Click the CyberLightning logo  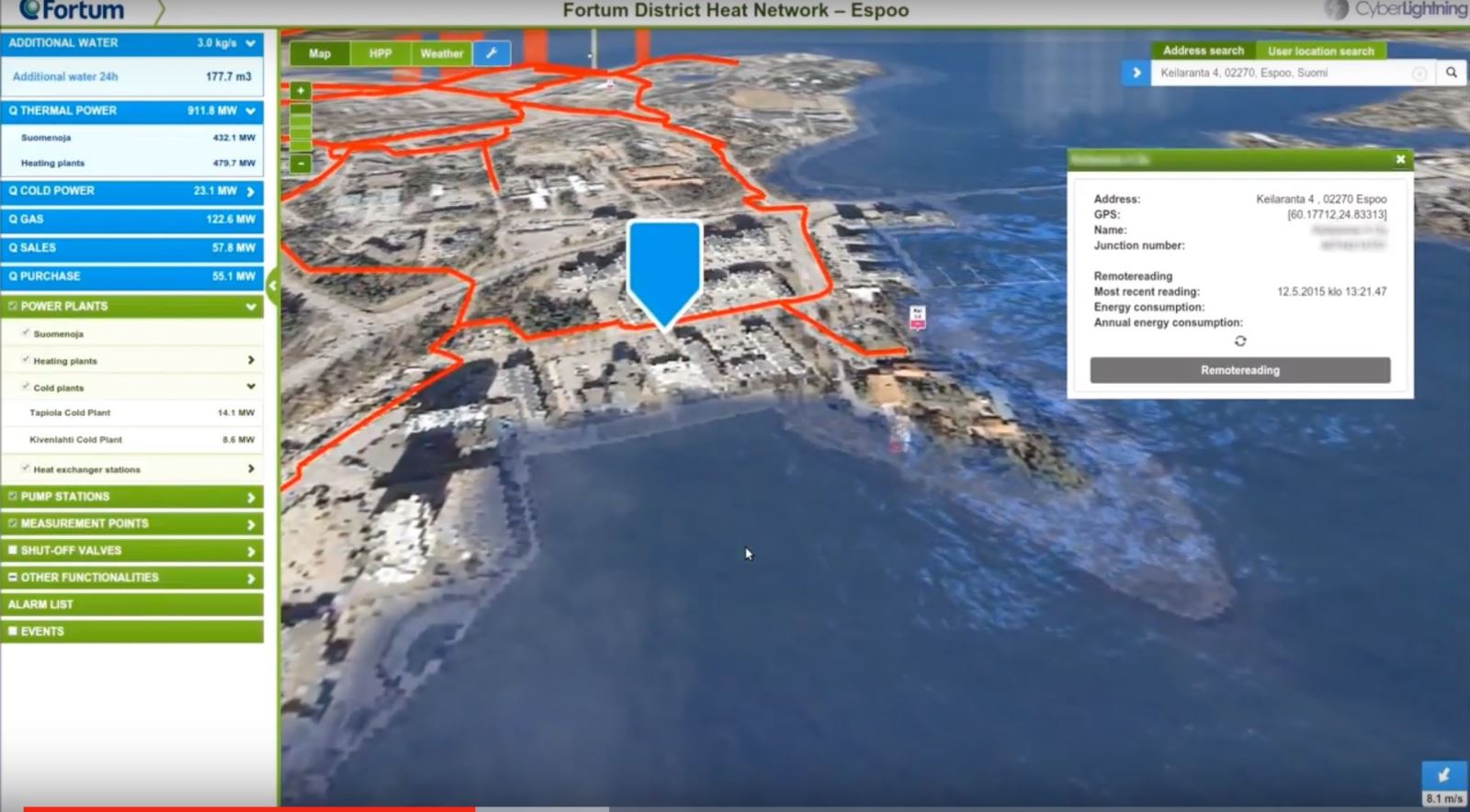coord(1396,10)
